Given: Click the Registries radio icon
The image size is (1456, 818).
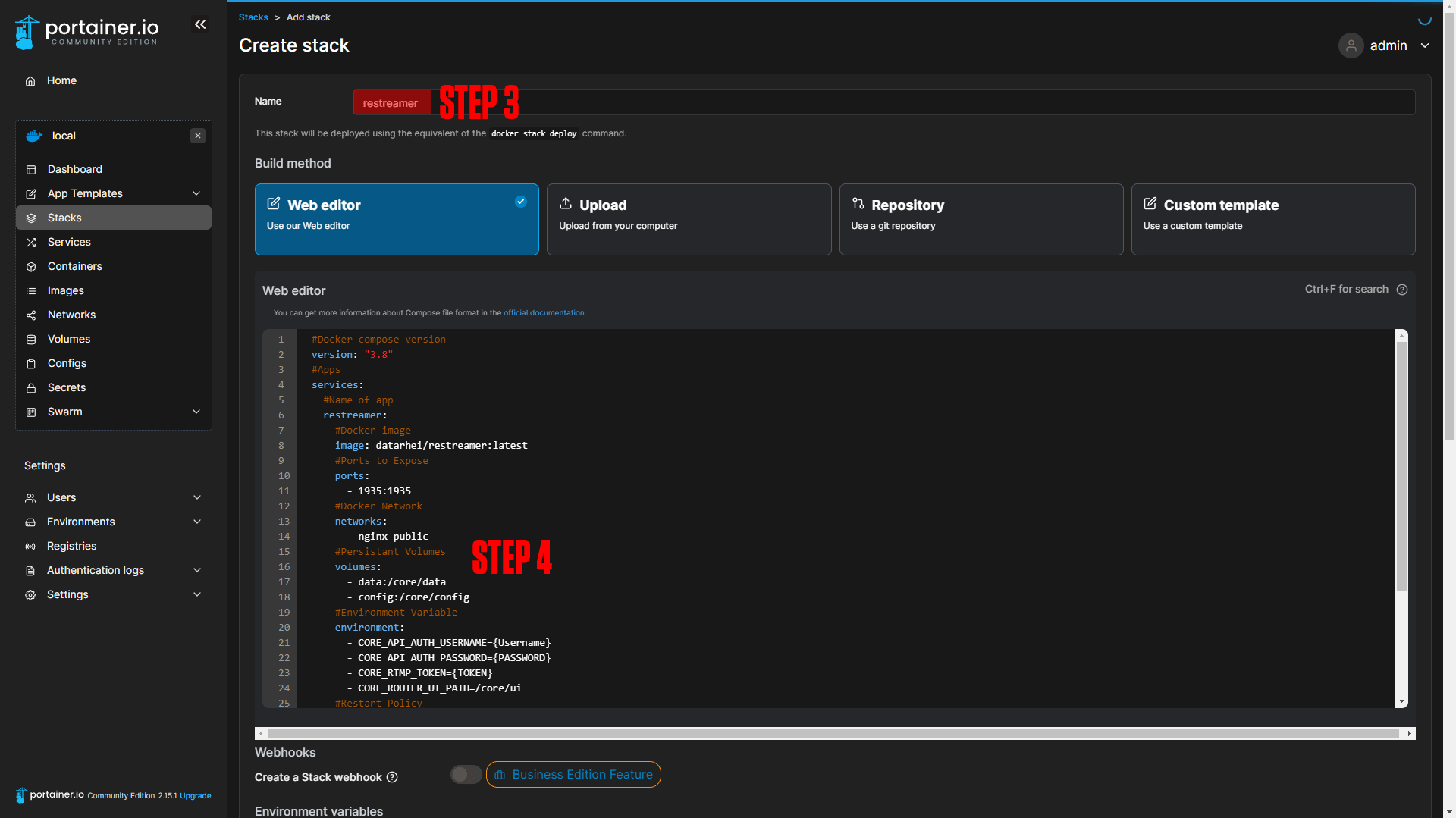Looking at the screenshot, I should pos(30,547).
